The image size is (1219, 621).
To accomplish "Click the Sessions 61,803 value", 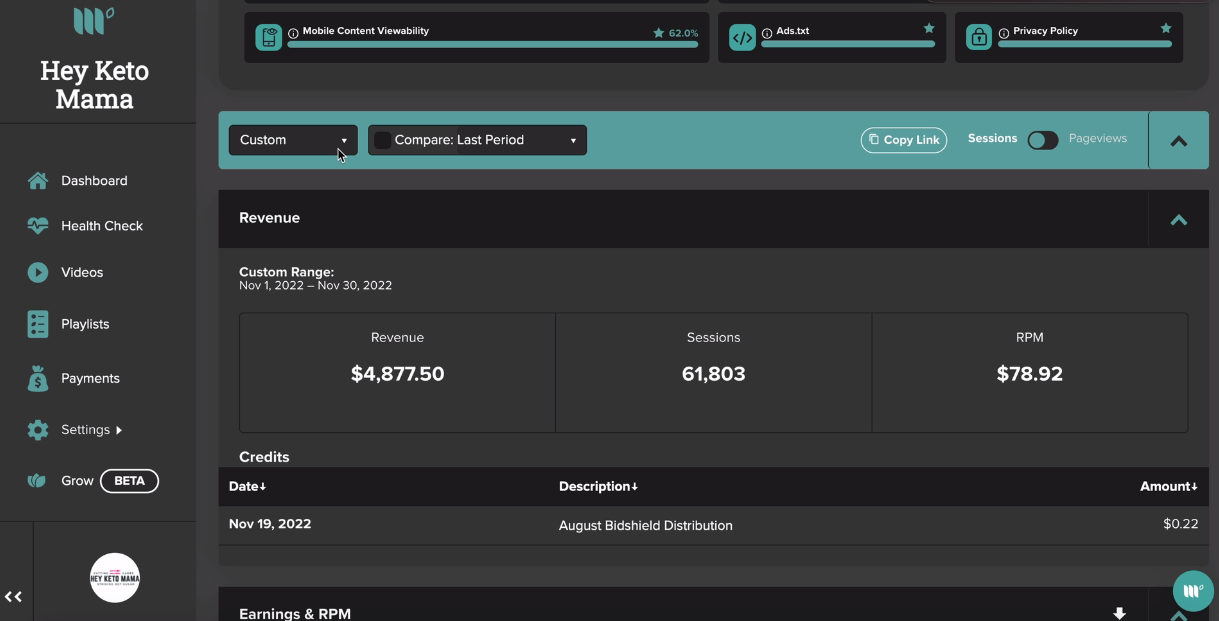I will 714,374.
